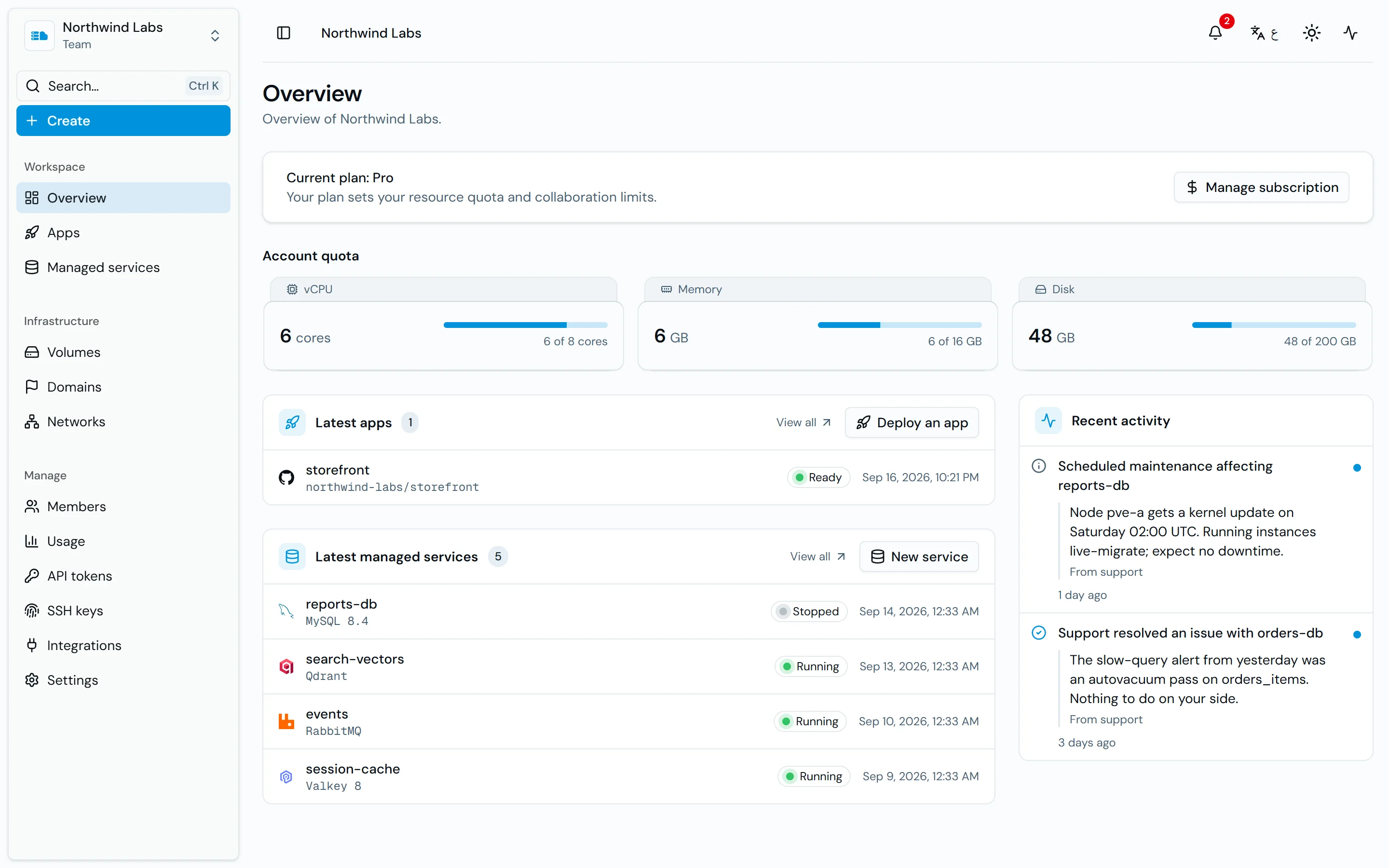This screenshot has width=1389, height=868.
Task: Open Networks in the sidebar
Action: coord(123,421)
